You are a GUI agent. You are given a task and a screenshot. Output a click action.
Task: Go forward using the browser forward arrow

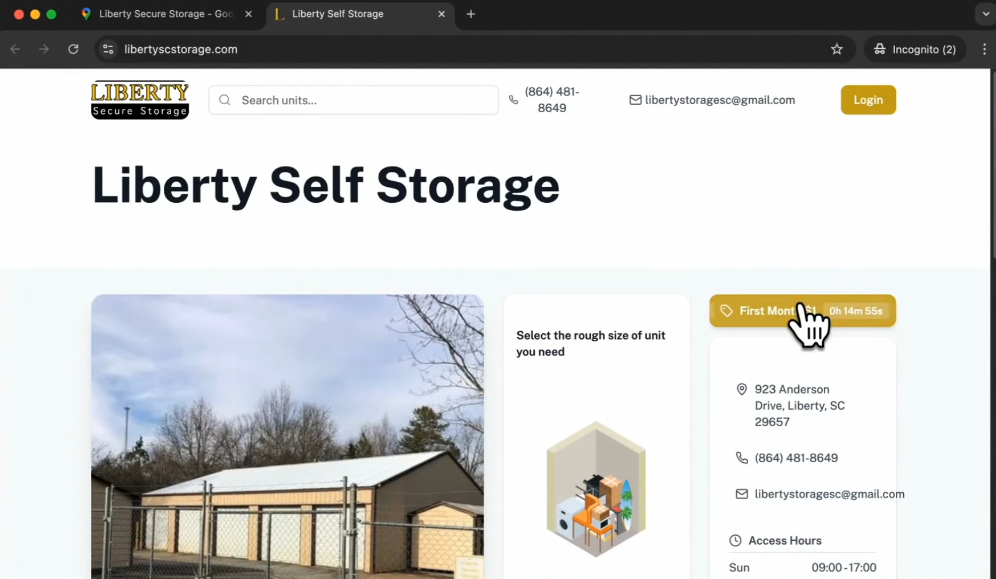[x=44, y=49]
